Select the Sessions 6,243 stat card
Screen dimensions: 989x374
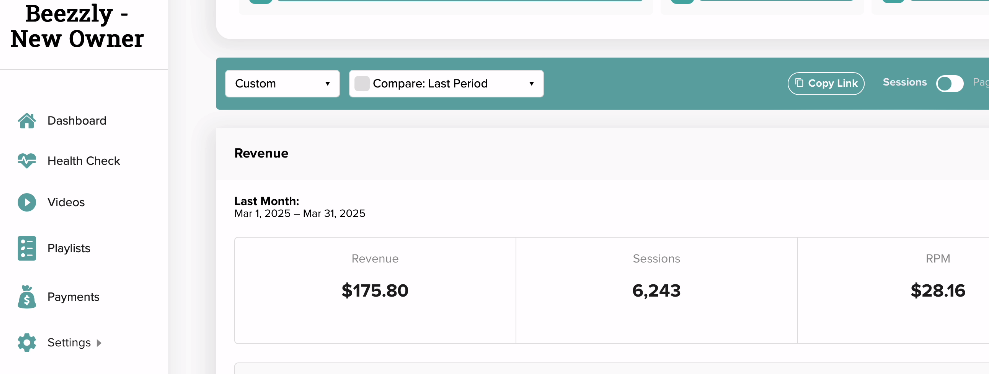[x=657, y=290]
